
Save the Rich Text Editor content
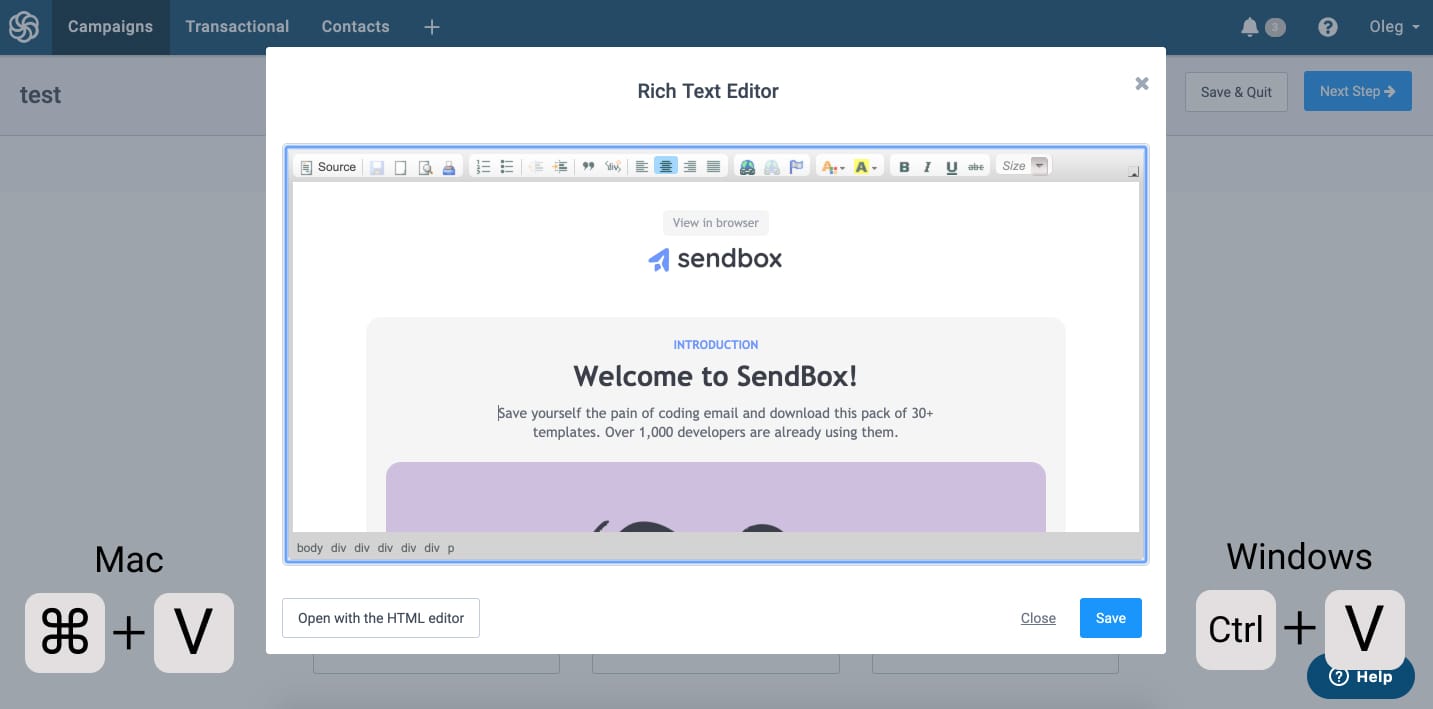pyautogui.click(x=1111, y=618)
